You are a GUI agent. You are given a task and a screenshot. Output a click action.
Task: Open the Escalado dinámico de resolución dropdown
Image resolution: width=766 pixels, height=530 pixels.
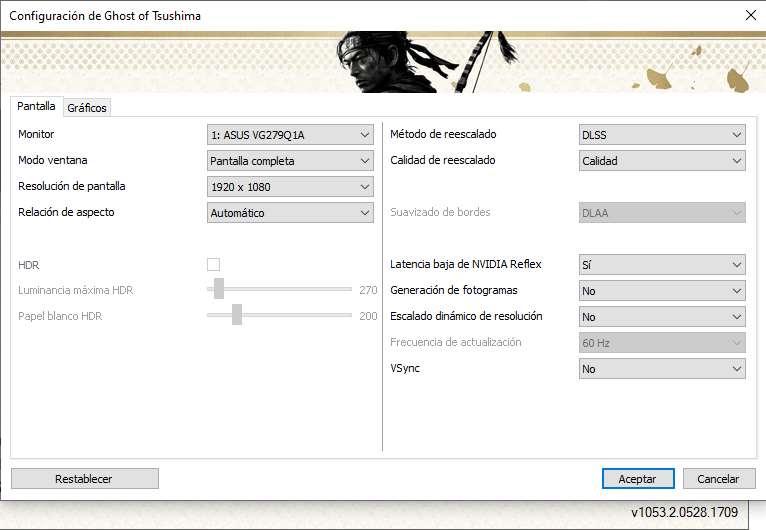click(x=662, y=317)
